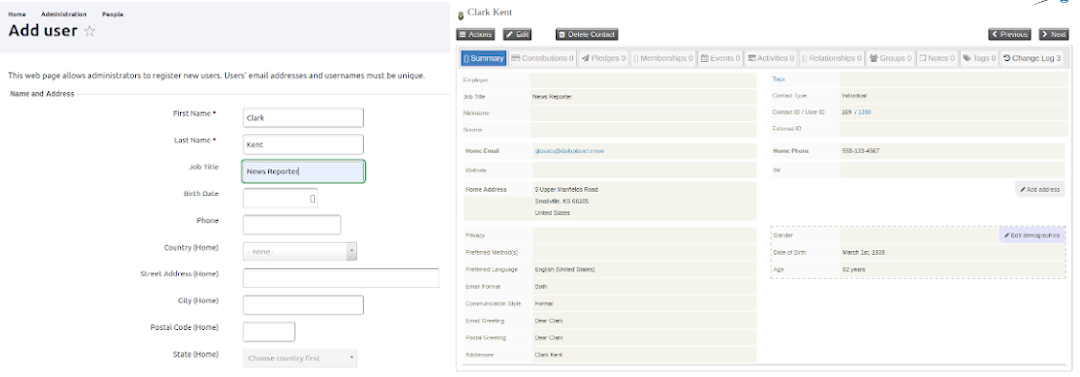Image resolution: width=1080 pixels, height=377 pixels.
Task: Switch to the Groups tab
Action: point(890,59)
